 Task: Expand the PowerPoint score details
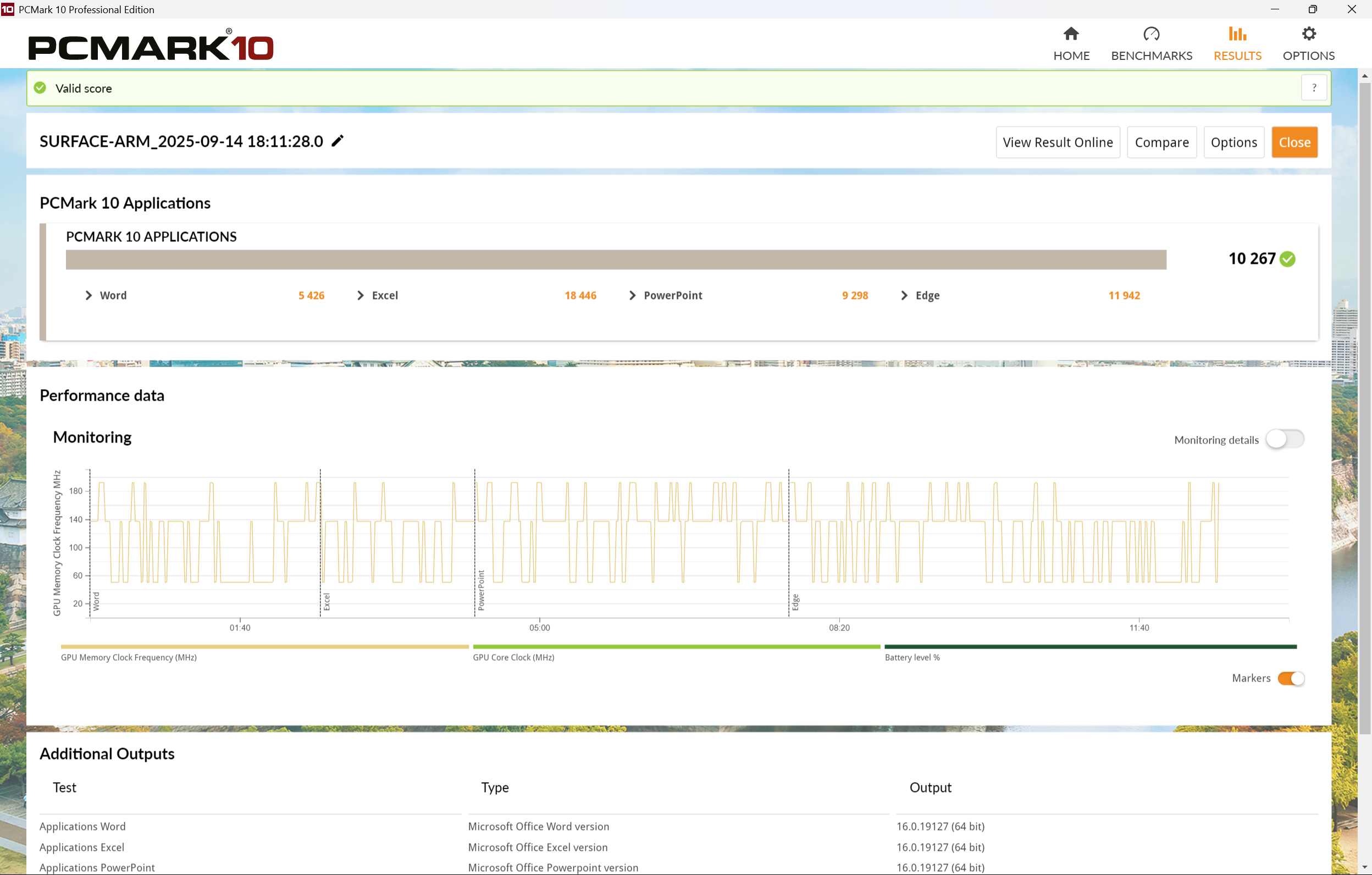point(632,295)
